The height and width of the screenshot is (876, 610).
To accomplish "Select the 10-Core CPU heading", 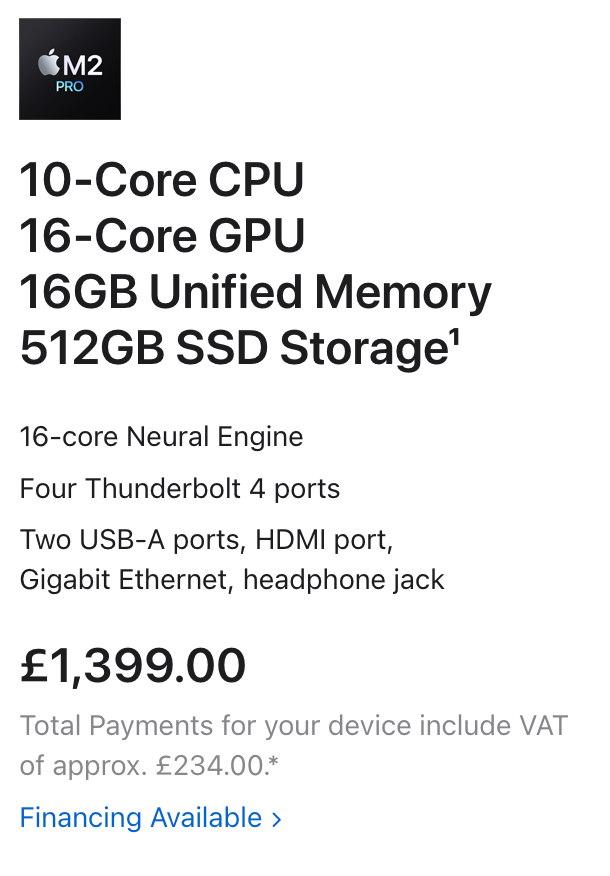I will coord(162,181).
